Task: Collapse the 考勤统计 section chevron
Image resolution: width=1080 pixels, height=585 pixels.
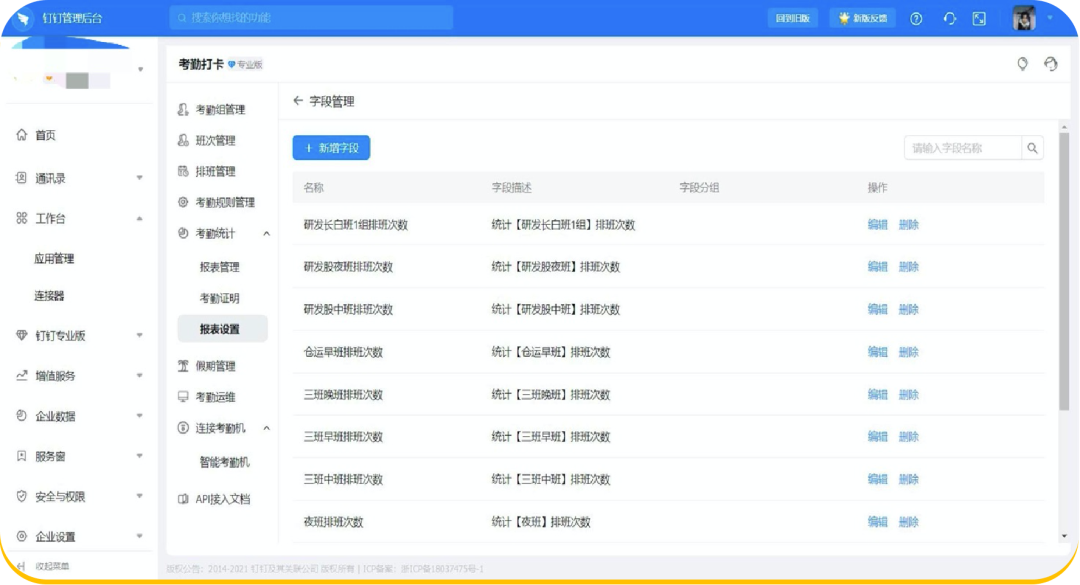Action: [266, 233]
